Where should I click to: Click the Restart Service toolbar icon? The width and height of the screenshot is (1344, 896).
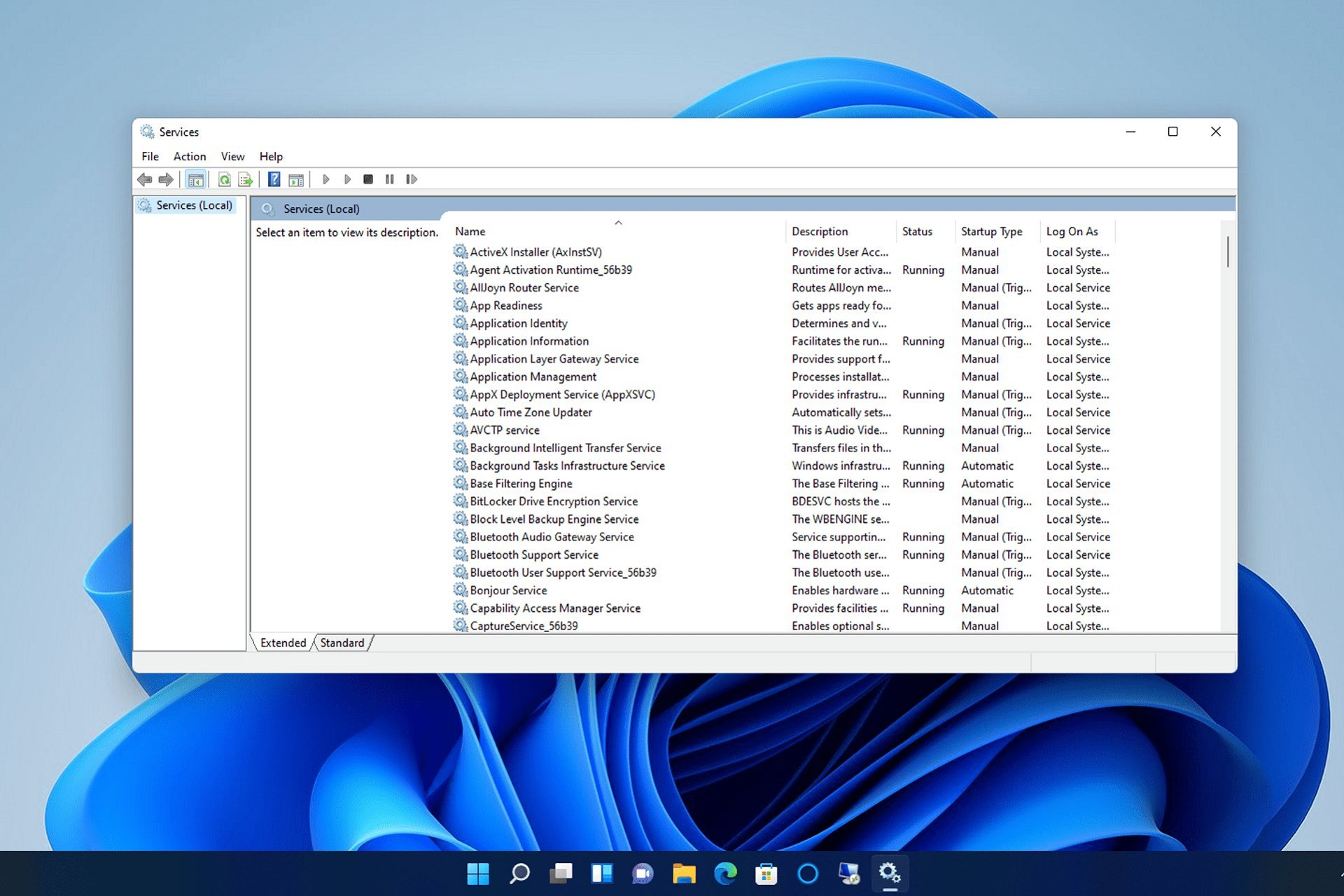[412, 180]
